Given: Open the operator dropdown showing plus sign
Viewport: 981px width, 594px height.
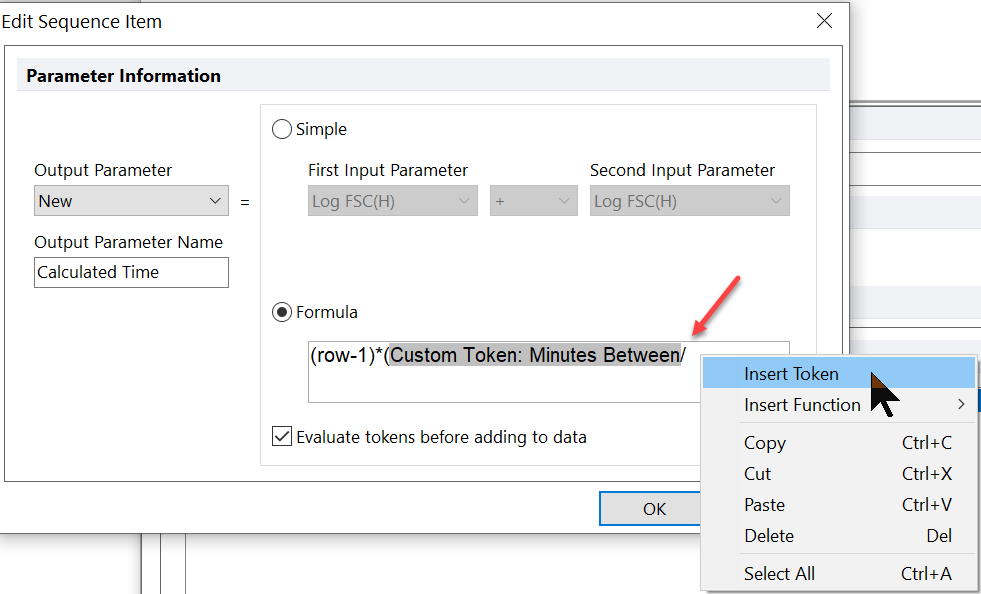Looking at the screenshot, I should [x=533, y=201].
